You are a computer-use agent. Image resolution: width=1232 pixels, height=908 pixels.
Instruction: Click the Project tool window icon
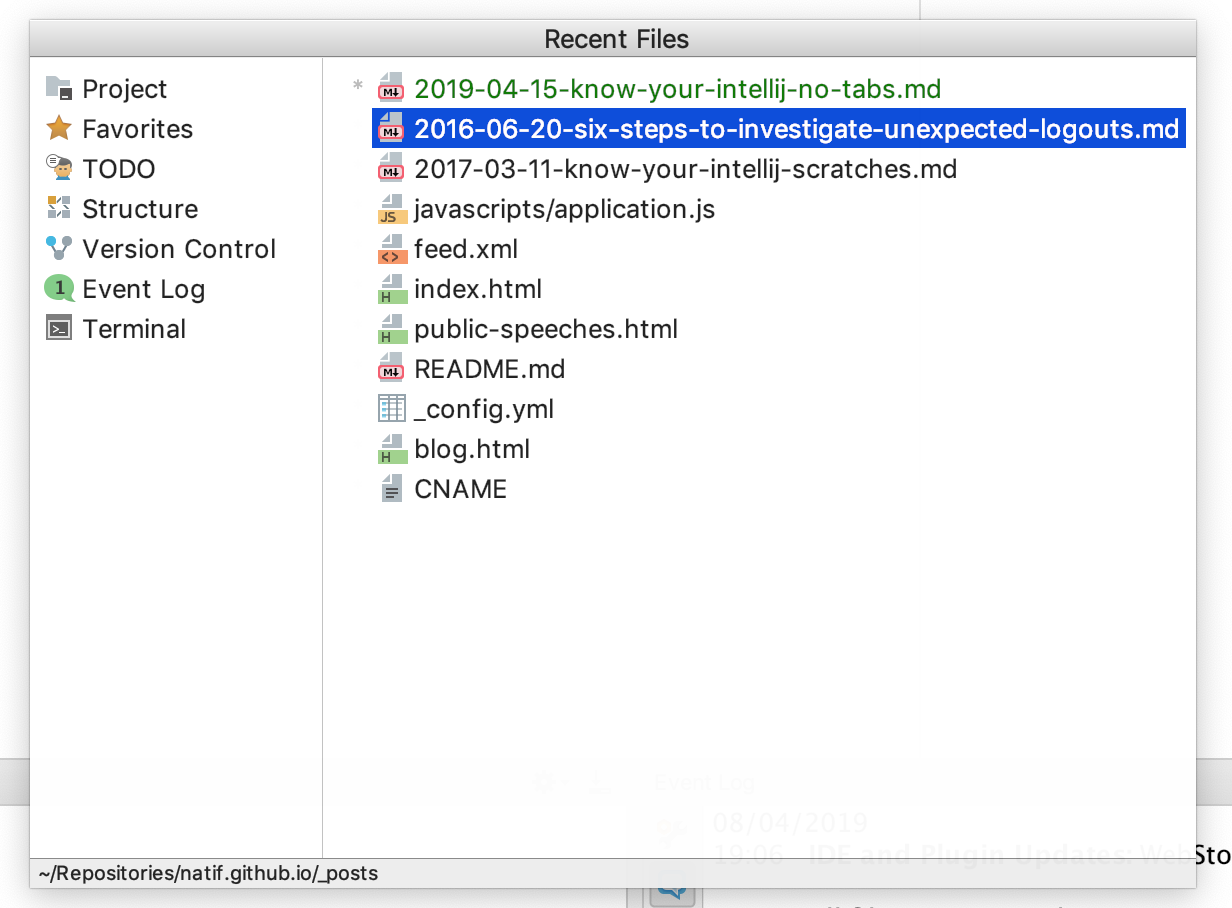[60, 89]
